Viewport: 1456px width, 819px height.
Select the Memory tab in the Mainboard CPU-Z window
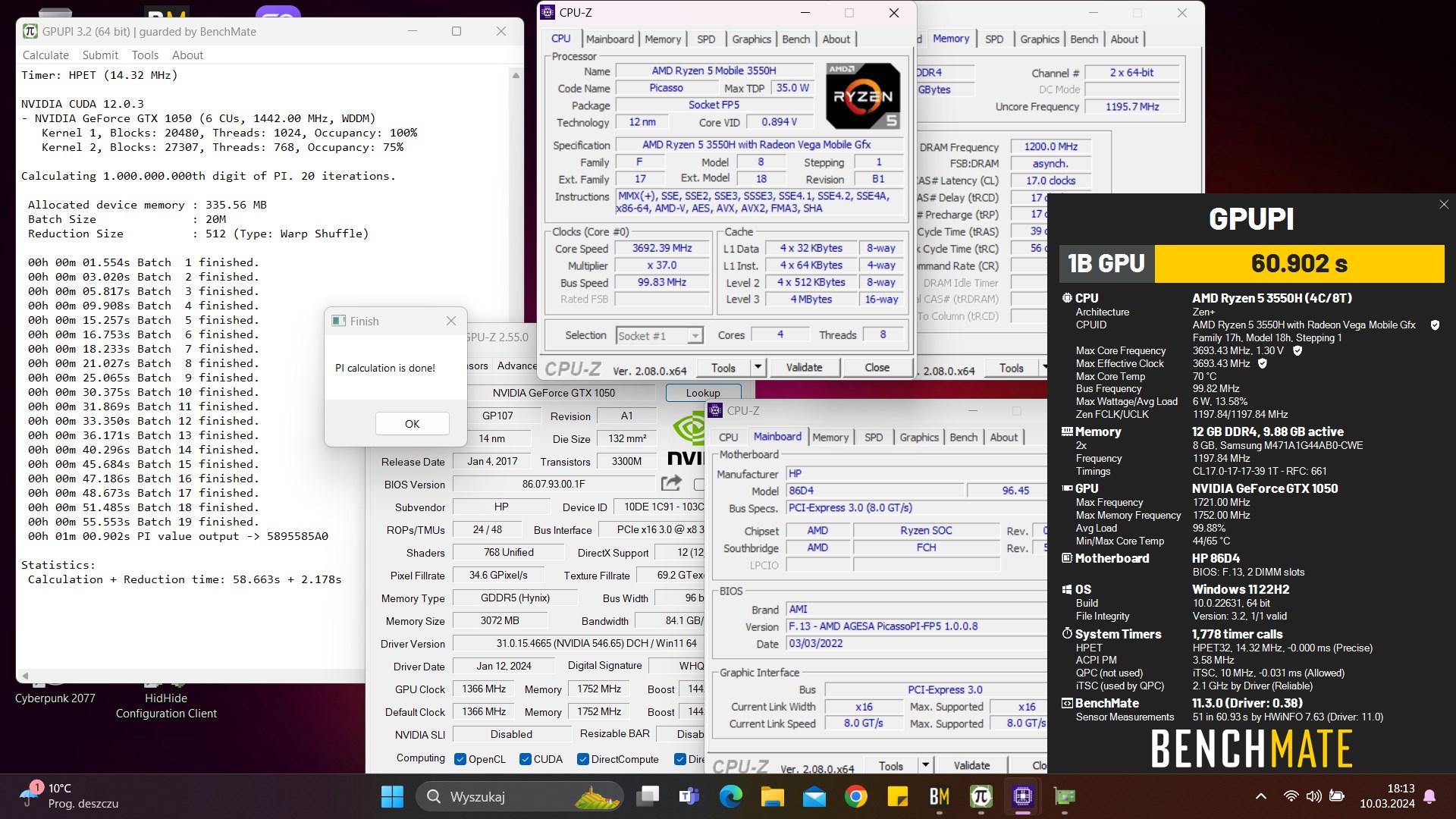coord(830,437)
